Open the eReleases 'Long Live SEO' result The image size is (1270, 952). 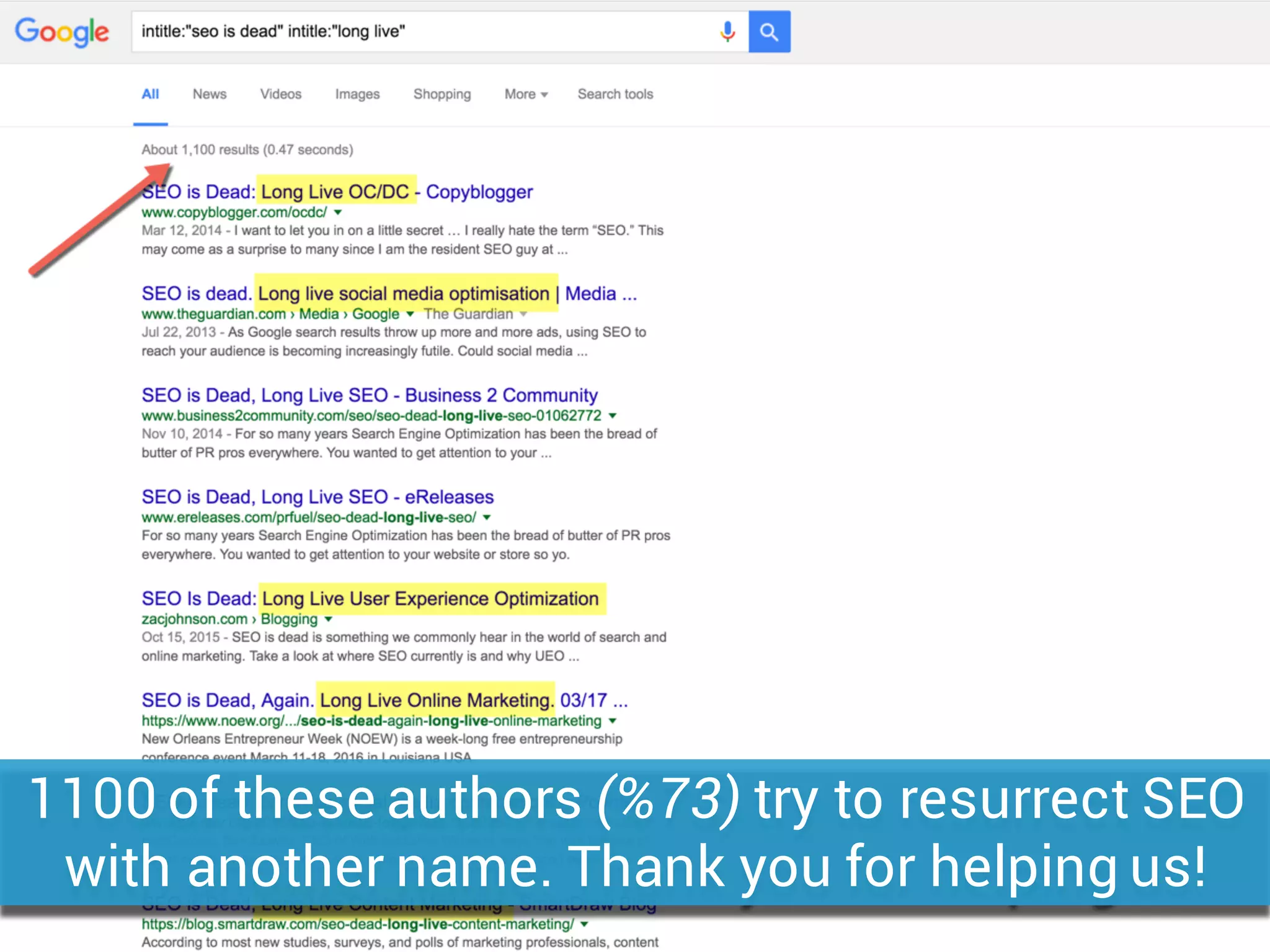[317, 497]
